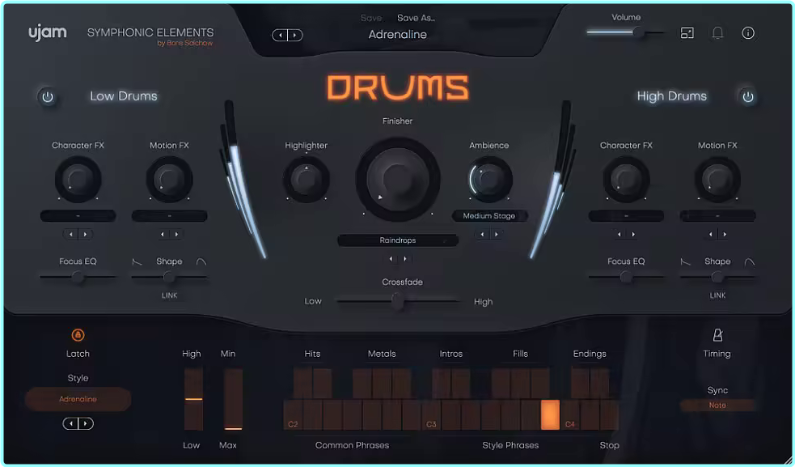This screenshot has height=467, width=795.
Task: Open the Medium Stage Ambience dropdown
Action: pos(489,216)
